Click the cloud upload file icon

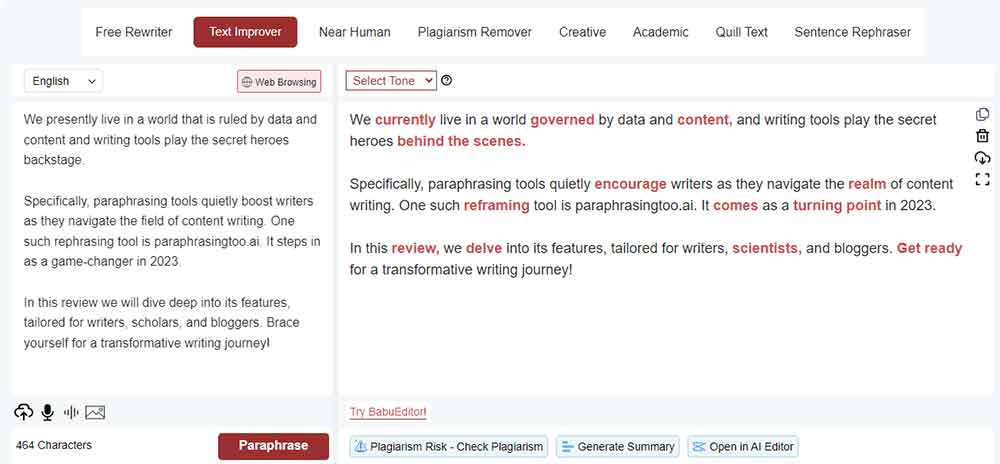[x=23, y=412]
